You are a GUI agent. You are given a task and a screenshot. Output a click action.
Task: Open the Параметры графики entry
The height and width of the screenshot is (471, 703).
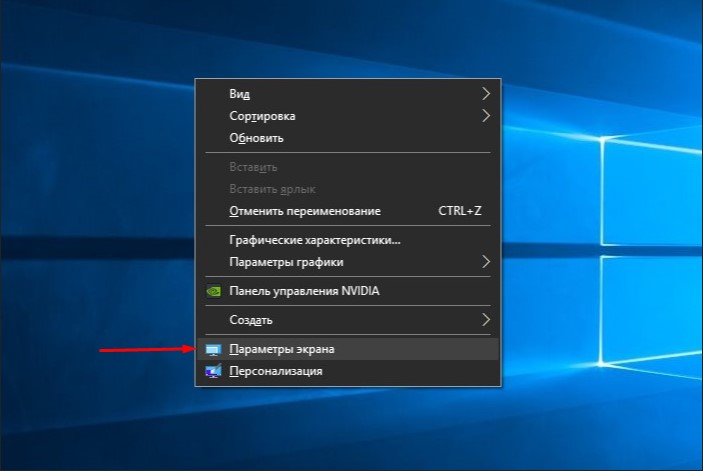point(348,262)
